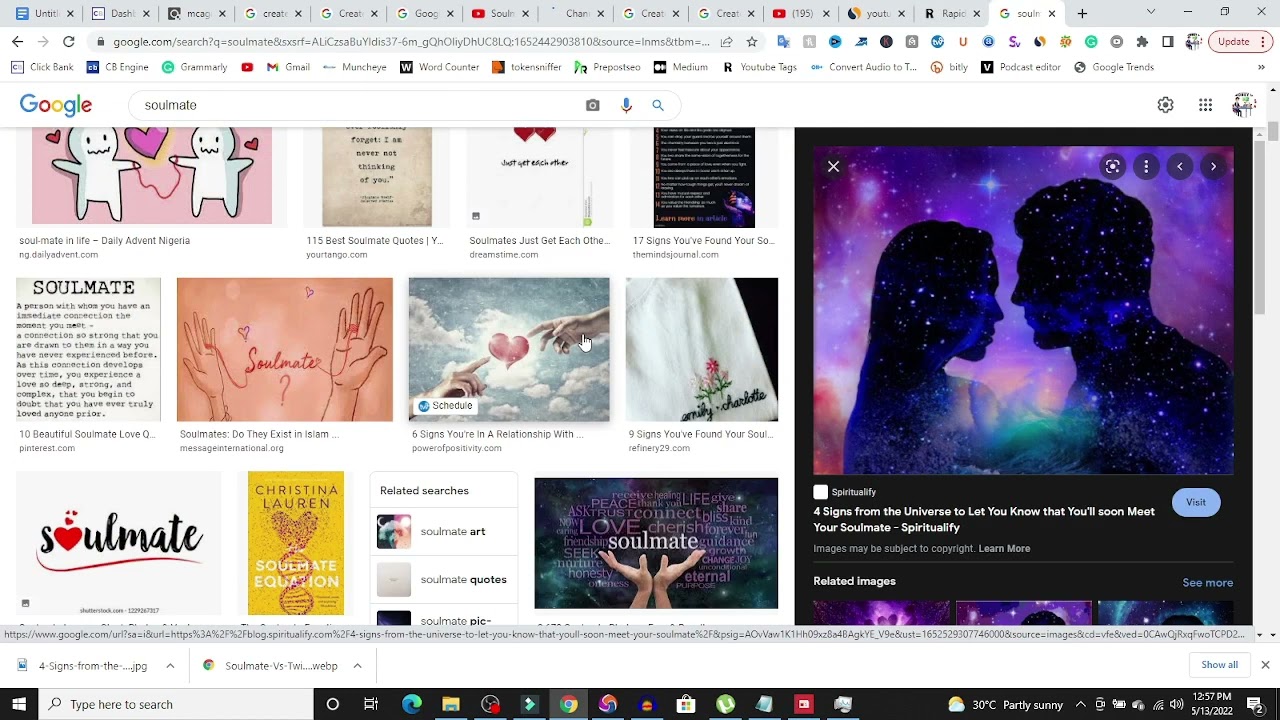The height and width of the screenshot is (720, 1280).
Task: Open options for Soulmate-Vs-Twi webp download
Action: 357,665
